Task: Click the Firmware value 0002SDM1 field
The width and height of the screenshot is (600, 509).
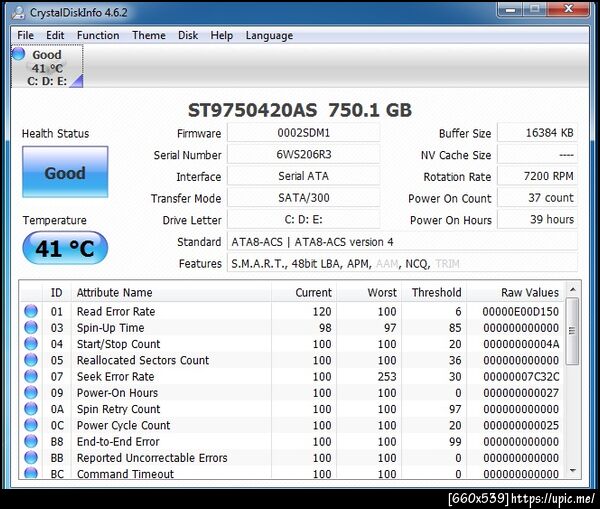Action: click(303, 133)
